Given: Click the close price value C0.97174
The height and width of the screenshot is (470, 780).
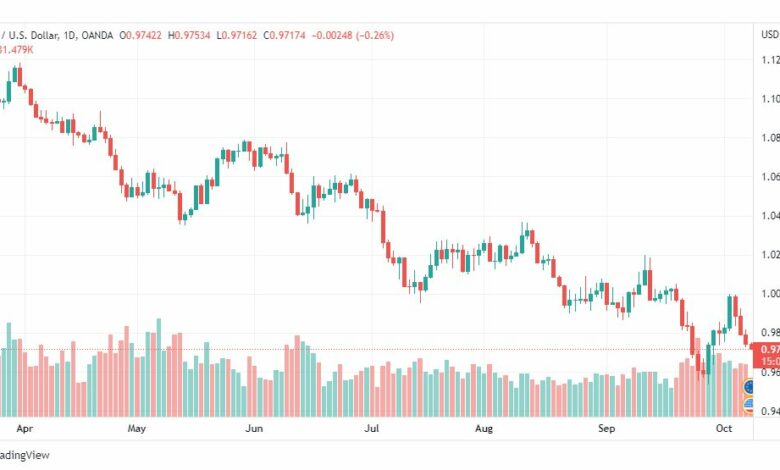Looking at the screenshot, I should (285, 35).
